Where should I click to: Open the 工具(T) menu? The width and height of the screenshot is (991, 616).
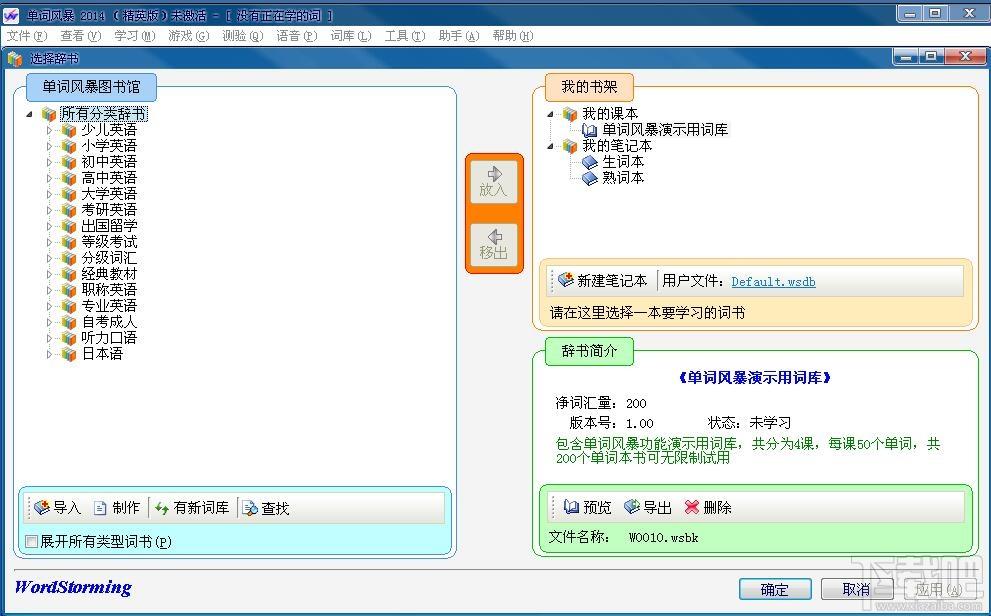[404, 36]
